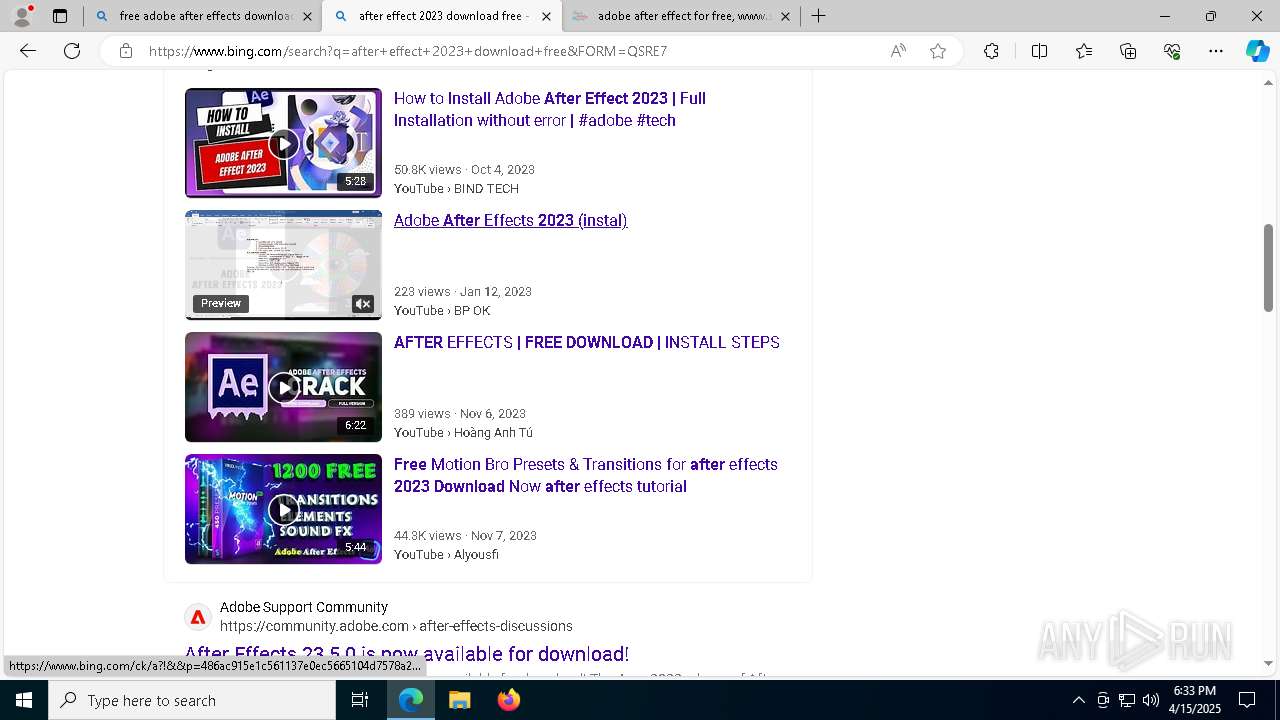Open 'AFTER EFFECTS | FREE DOWNLOAD | INSTALL STEPS' link
This screenshot has width=1280, height=720.
click(587, 342)
